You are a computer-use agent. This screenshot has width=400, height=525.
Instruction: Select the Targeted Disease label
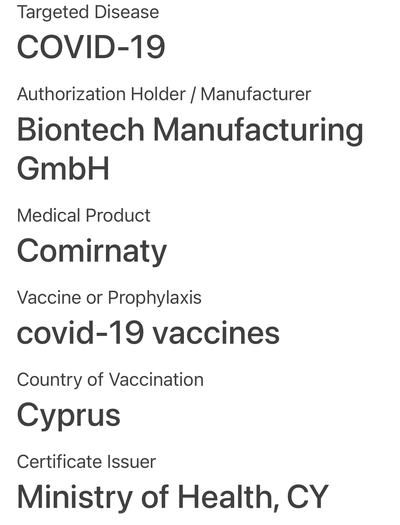(88, 13)
